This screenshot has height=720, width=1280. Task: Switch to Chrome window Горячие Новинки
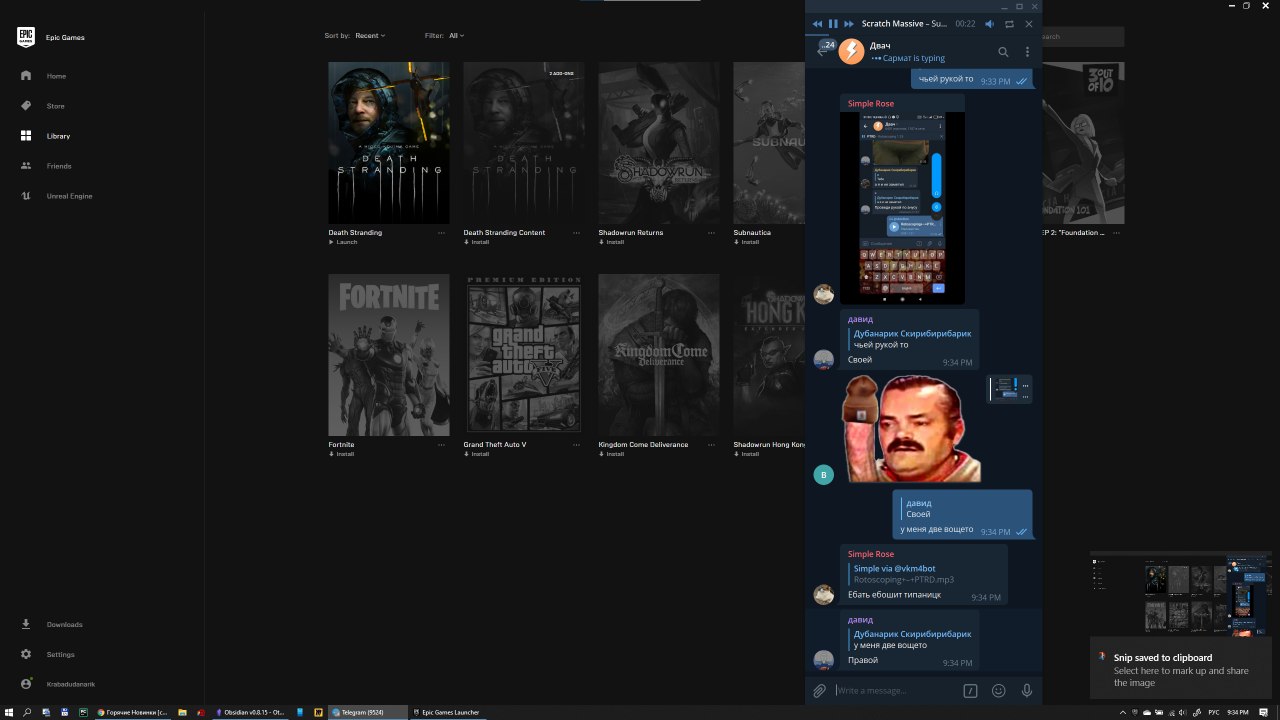132,712
